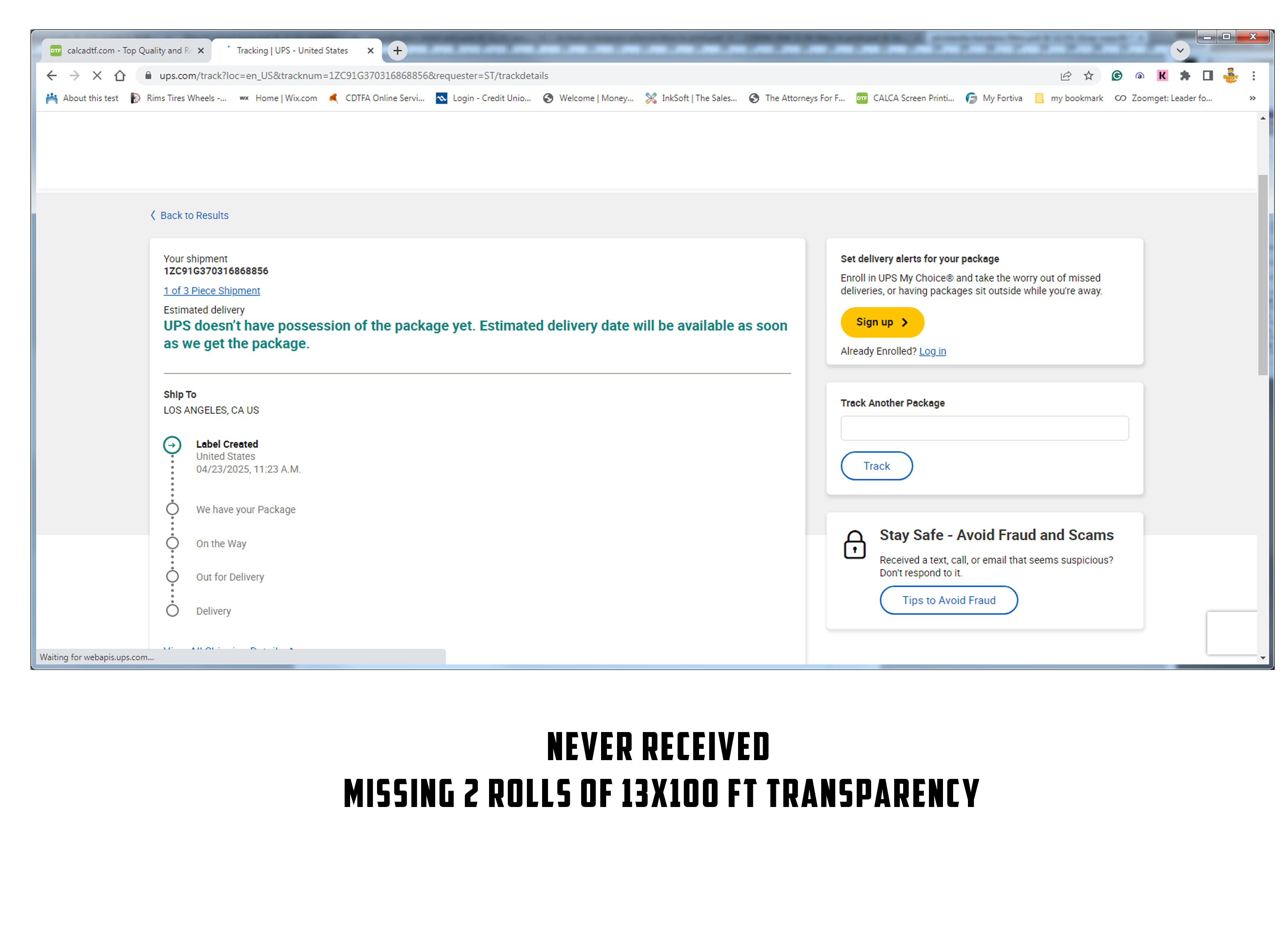Viewport: 1288px width, 937px height.
Task: Open Login Credit Union bookmark
Action: coord(483,98)
